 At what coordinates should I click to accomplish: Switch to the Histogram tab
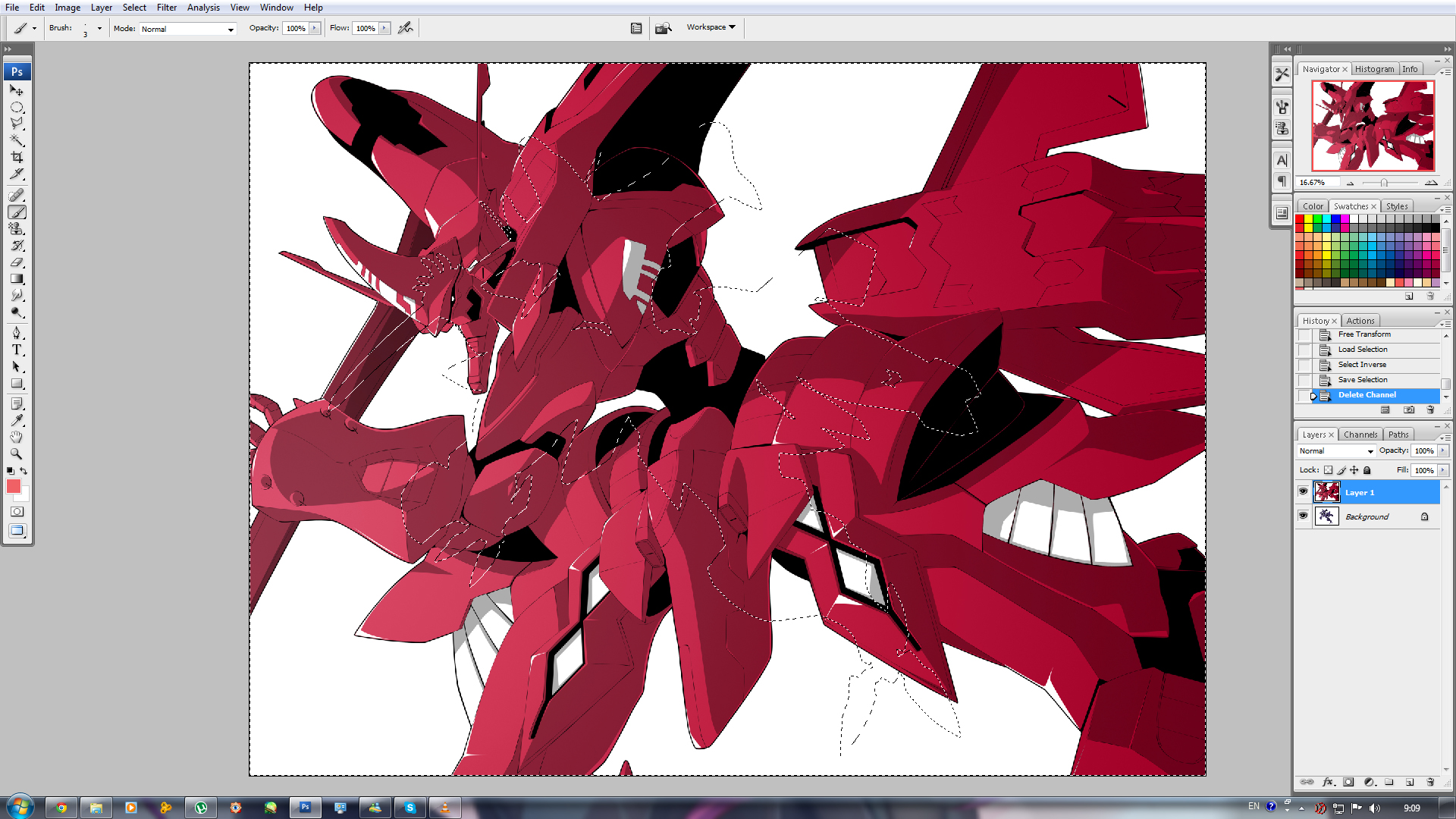tap(1374, 69)
